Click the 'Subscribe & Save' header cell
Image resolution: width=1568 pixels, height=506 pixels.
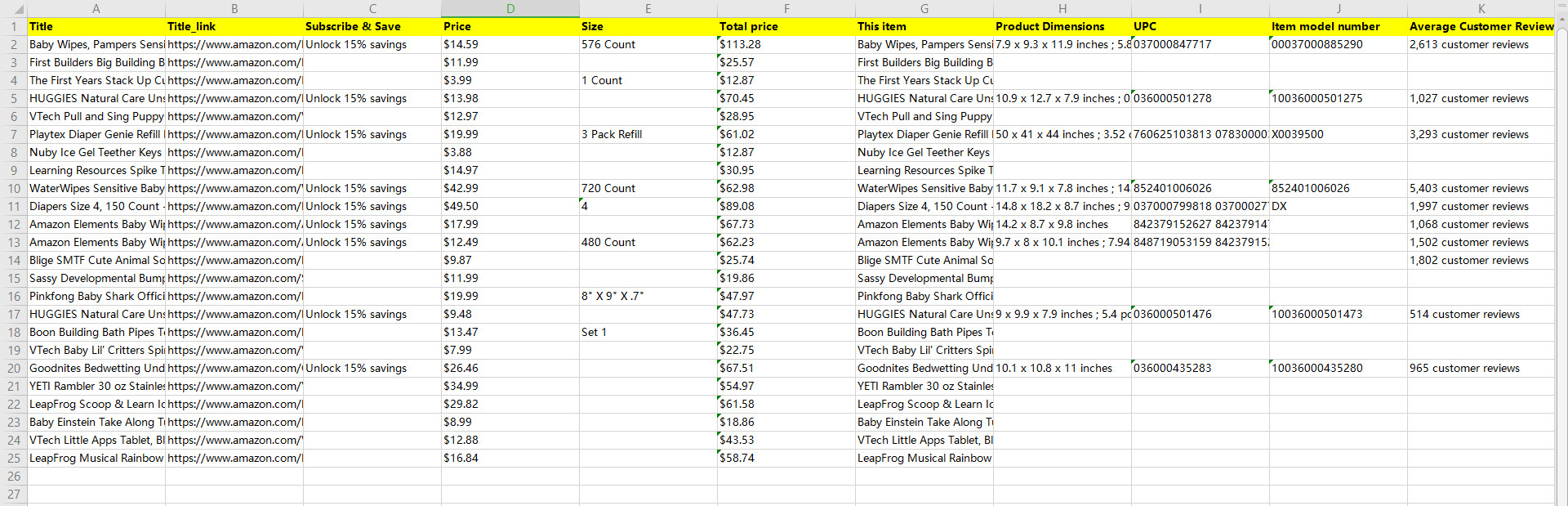click(372, 27)
